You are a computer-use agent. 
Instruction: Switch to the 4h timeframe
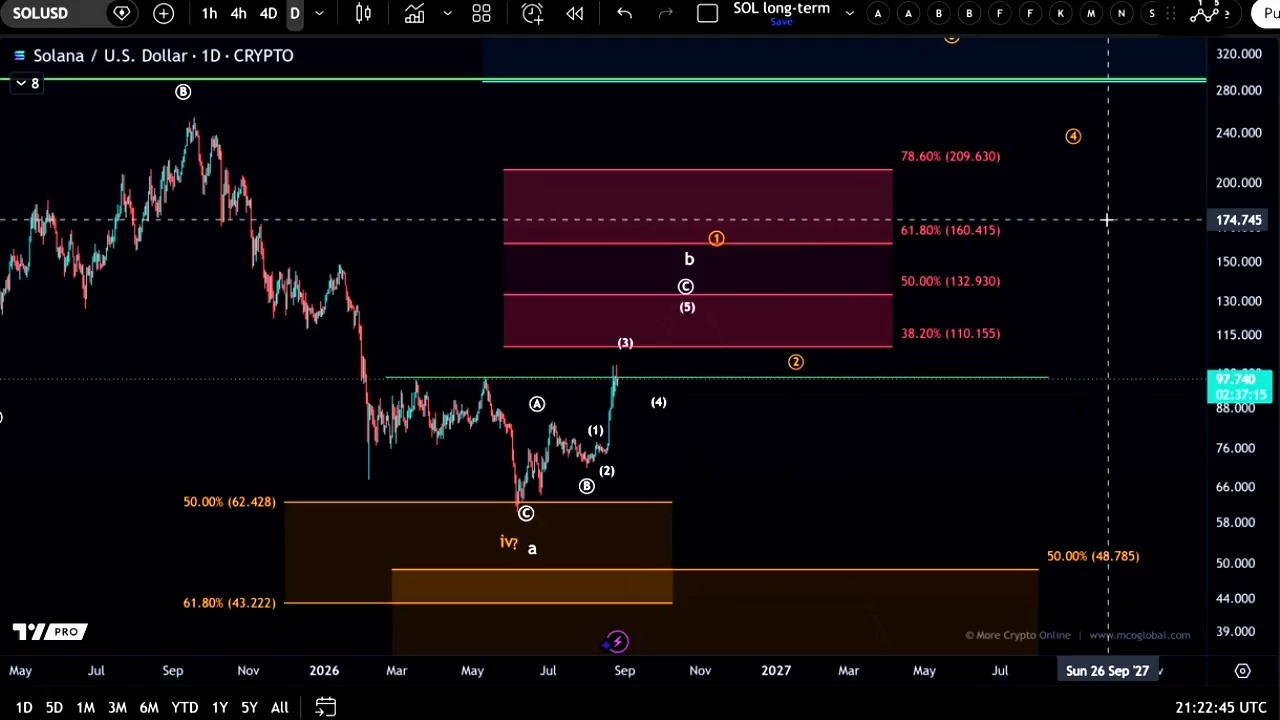238,13
